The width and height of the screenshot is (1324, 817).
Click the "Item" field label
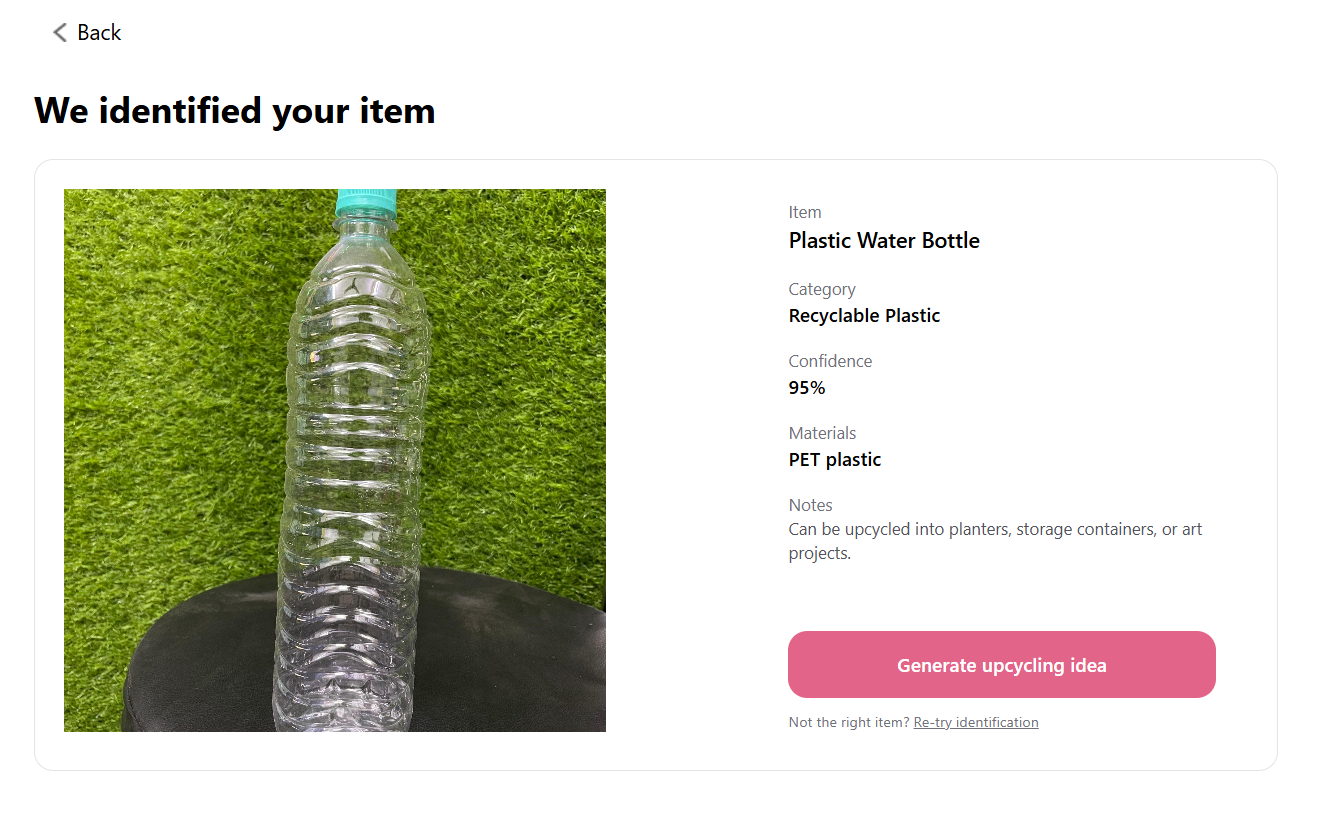point(805,212)
